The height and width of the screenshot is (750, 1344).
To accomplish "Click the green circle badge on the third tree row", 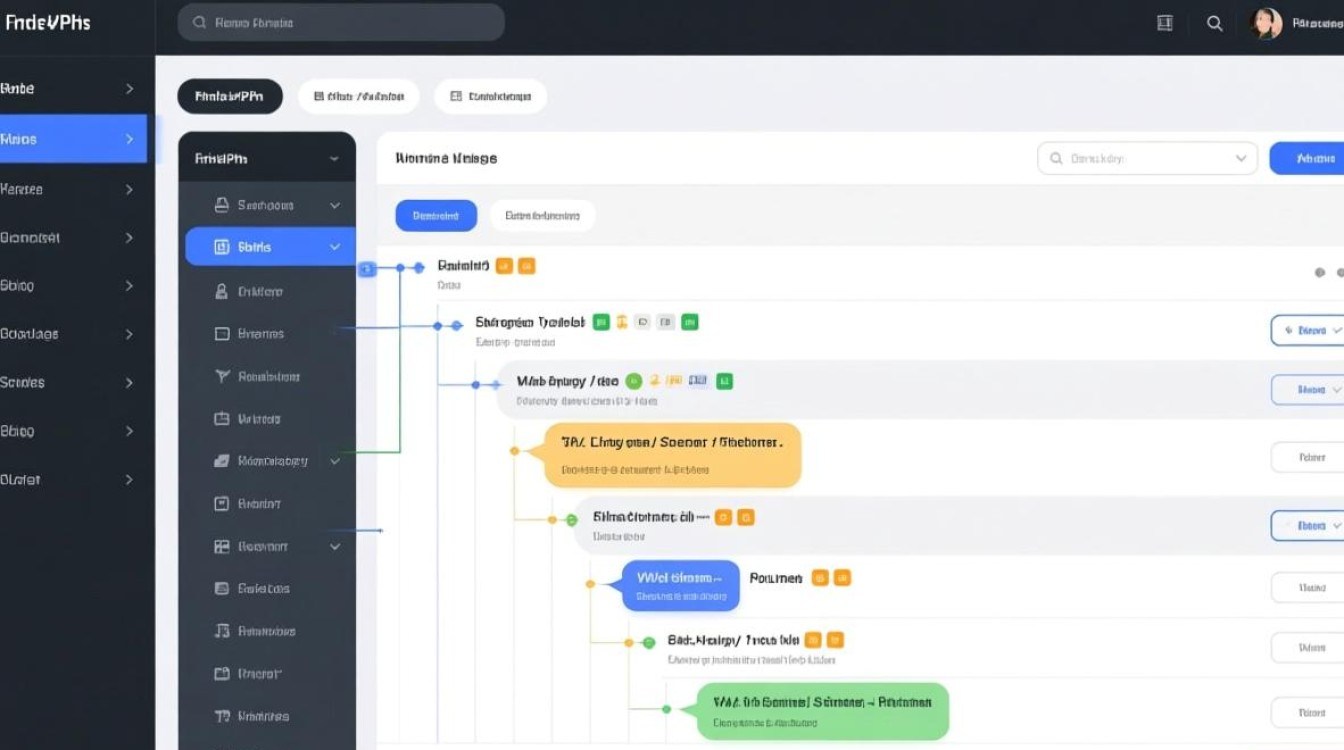I will point(633,381).
